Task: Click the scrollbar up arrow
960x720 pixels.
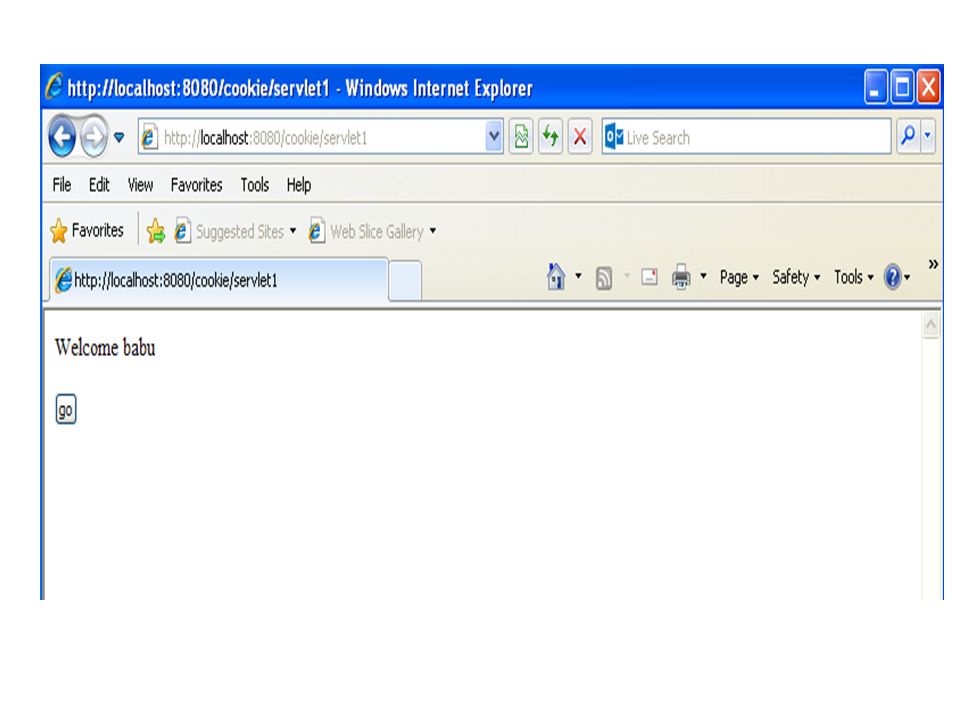Action: (931, 324)
